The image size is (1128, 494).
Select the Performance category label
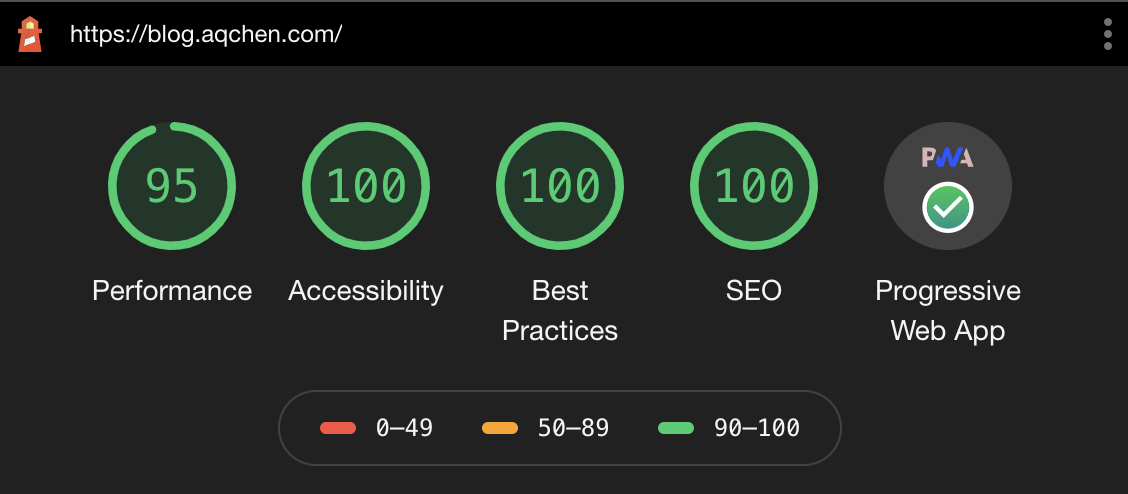pyautogui.click(x=172, y=291)
